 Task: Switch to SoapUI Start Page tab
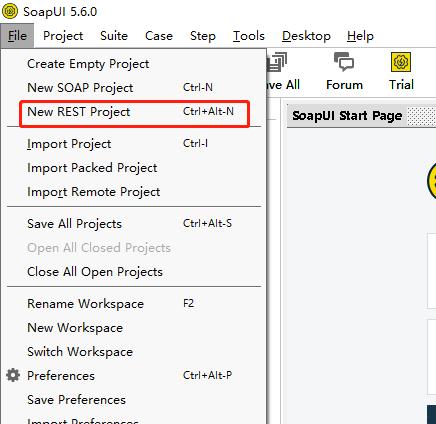pyautogui.click(x=347, y=116)
